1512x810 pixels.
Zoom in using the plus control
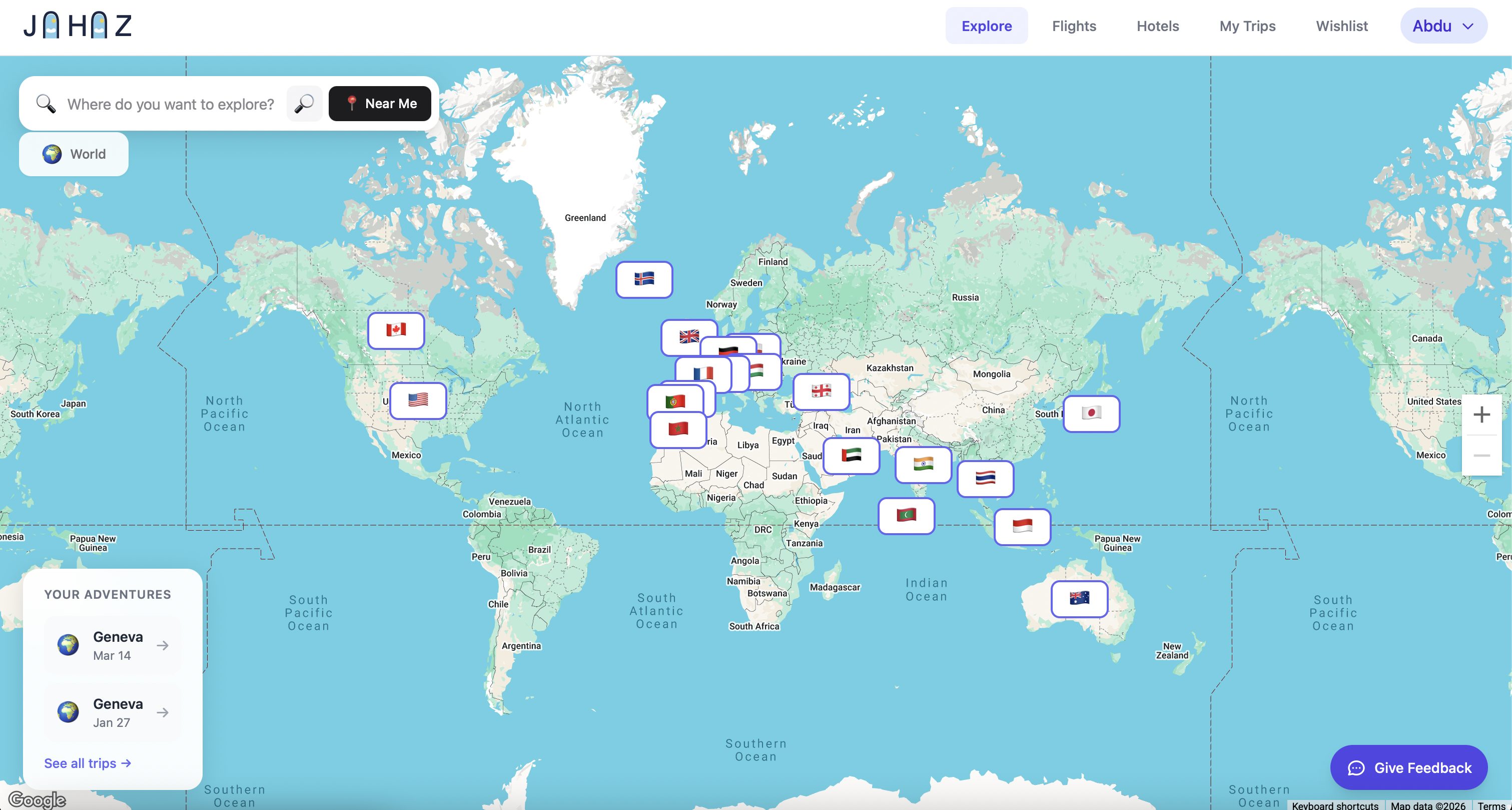click(x=1481, y=414)
